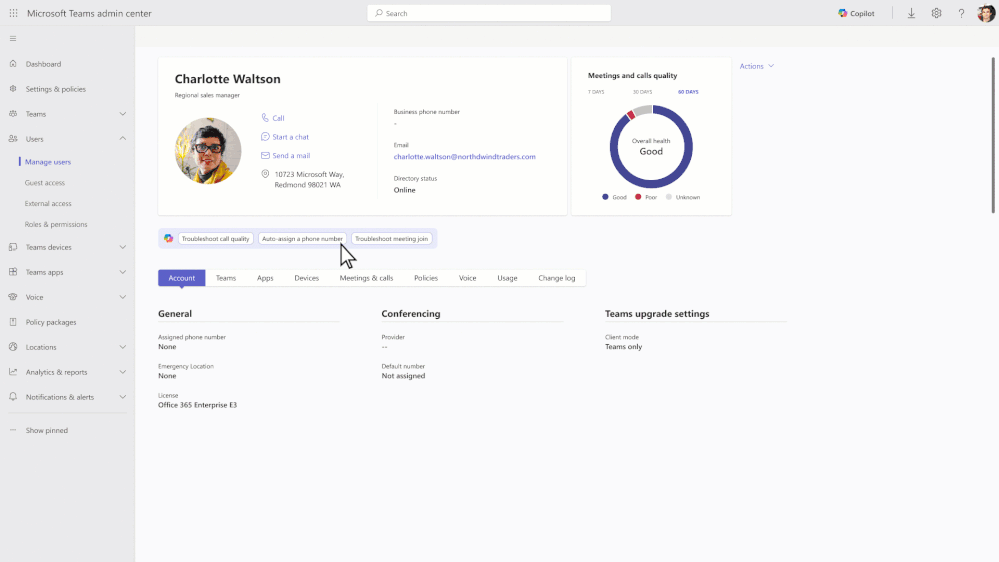Expand the Teams navigation section
The width and height of the screenshot is (999, 562).
(x=122, y=113)
